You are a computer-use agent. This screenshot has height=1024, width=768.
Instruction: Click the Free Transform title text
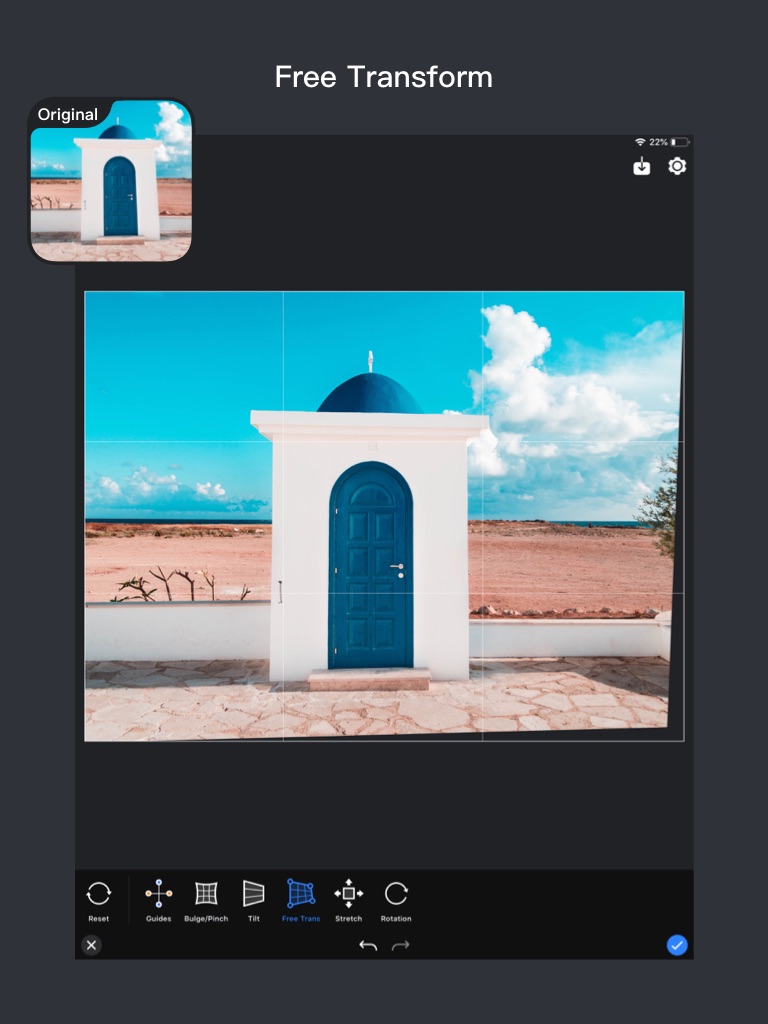point(384,77)
